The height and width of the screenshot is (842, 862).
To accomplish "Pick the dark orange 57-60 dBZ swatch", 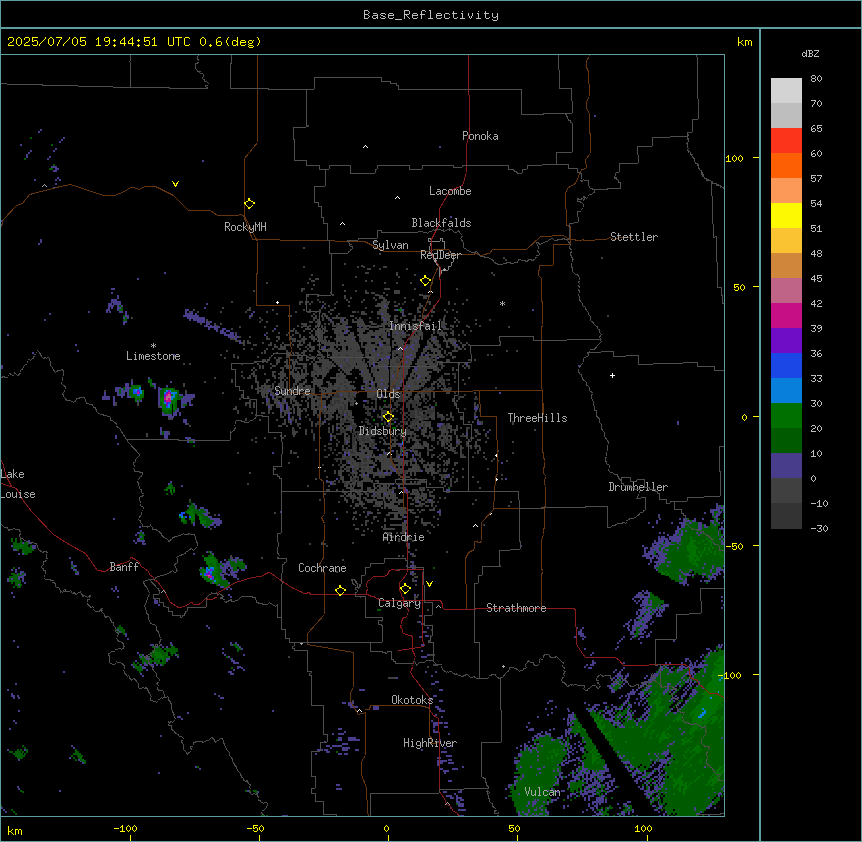I will pos(786,165).
